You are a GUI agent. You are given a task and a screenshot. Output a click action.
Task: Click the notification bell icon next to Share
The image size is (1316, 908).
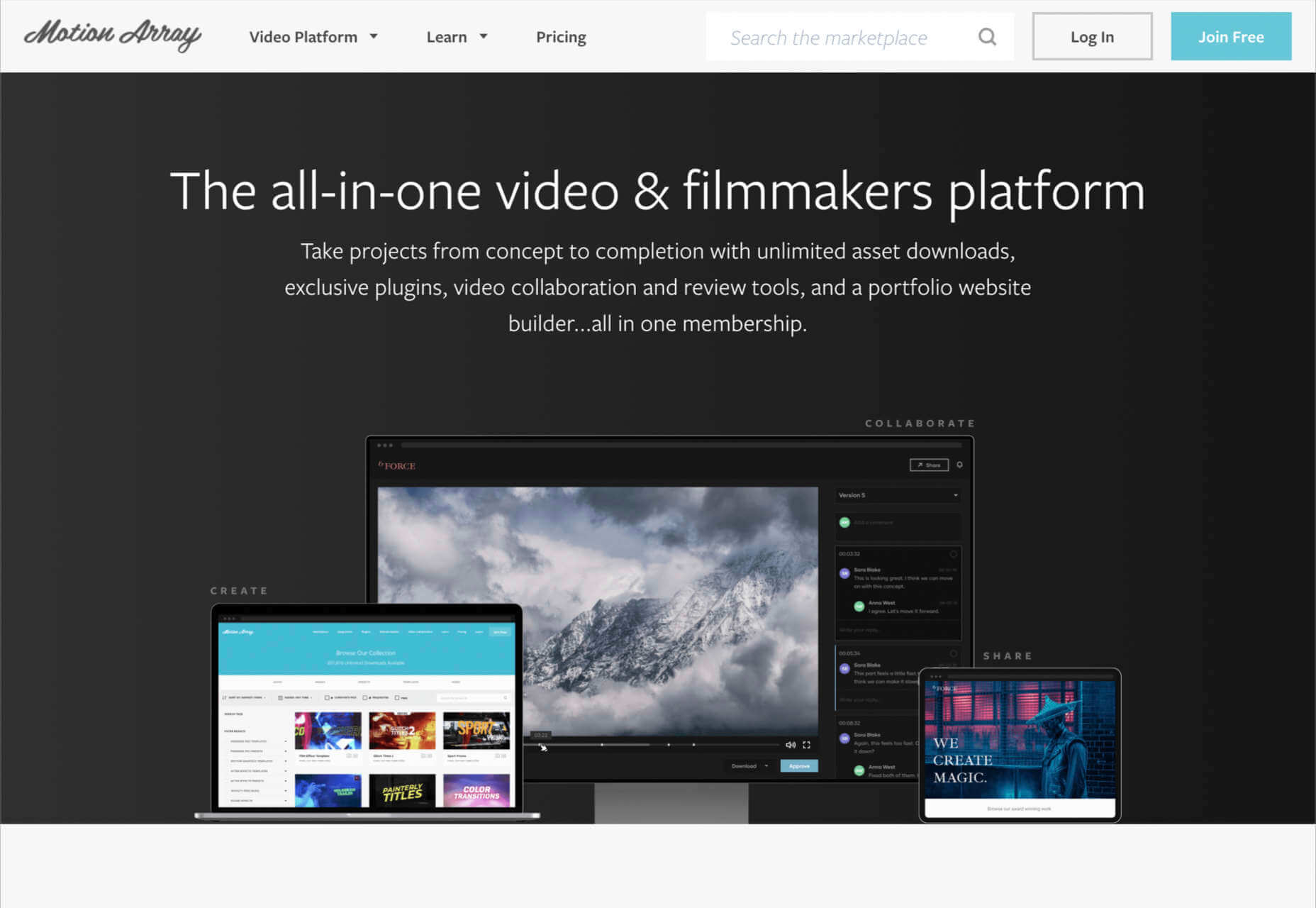pyautogui.click(x=959, y=465)
